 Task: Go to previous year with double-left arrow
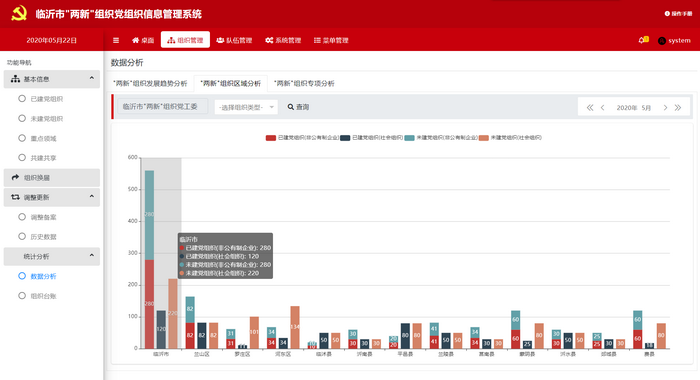pyautogui.click(x=590, y=108)
